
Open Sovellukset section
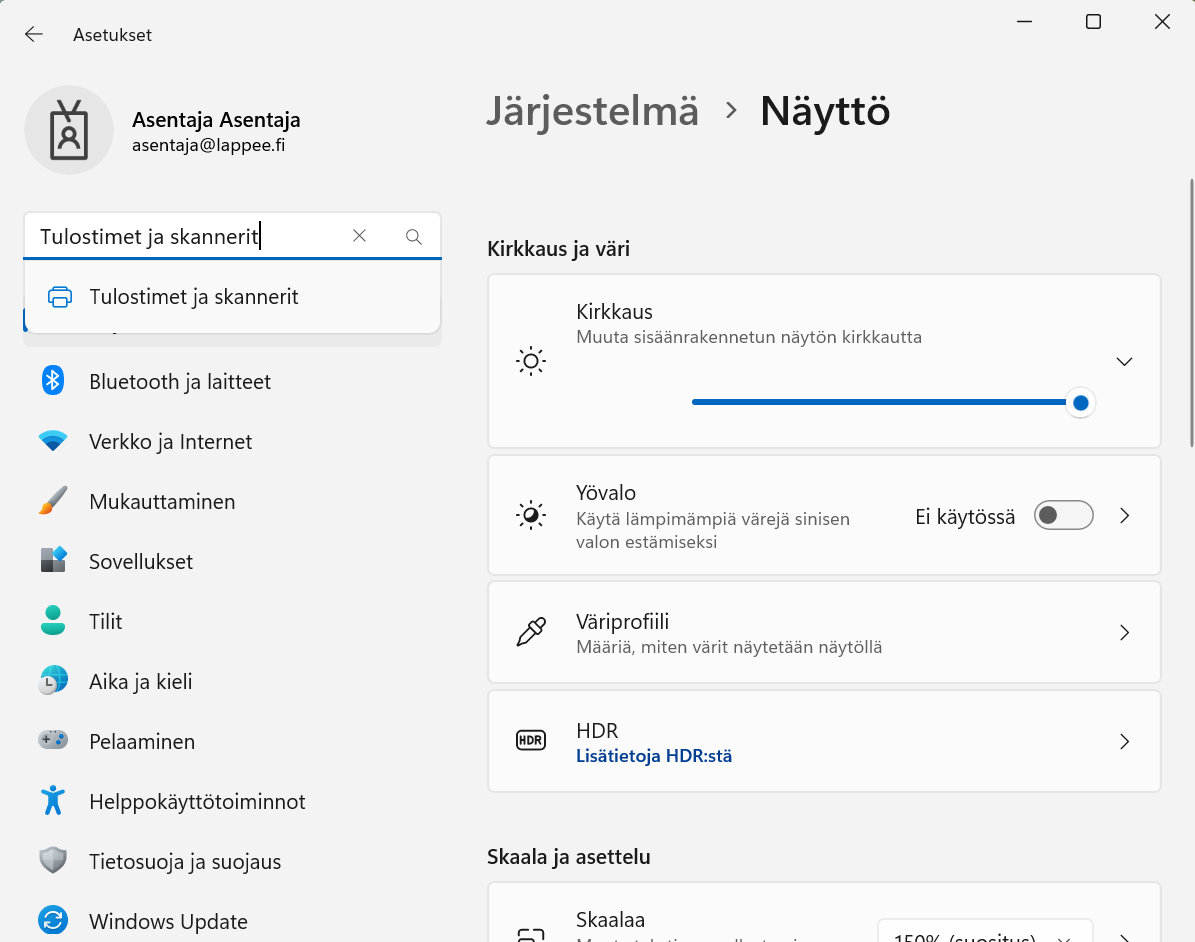[x=232, y=561]
